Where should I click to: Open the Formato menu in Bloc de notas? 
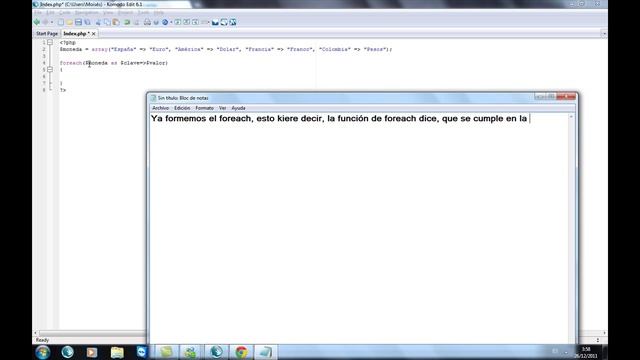[x=204, y=108]
